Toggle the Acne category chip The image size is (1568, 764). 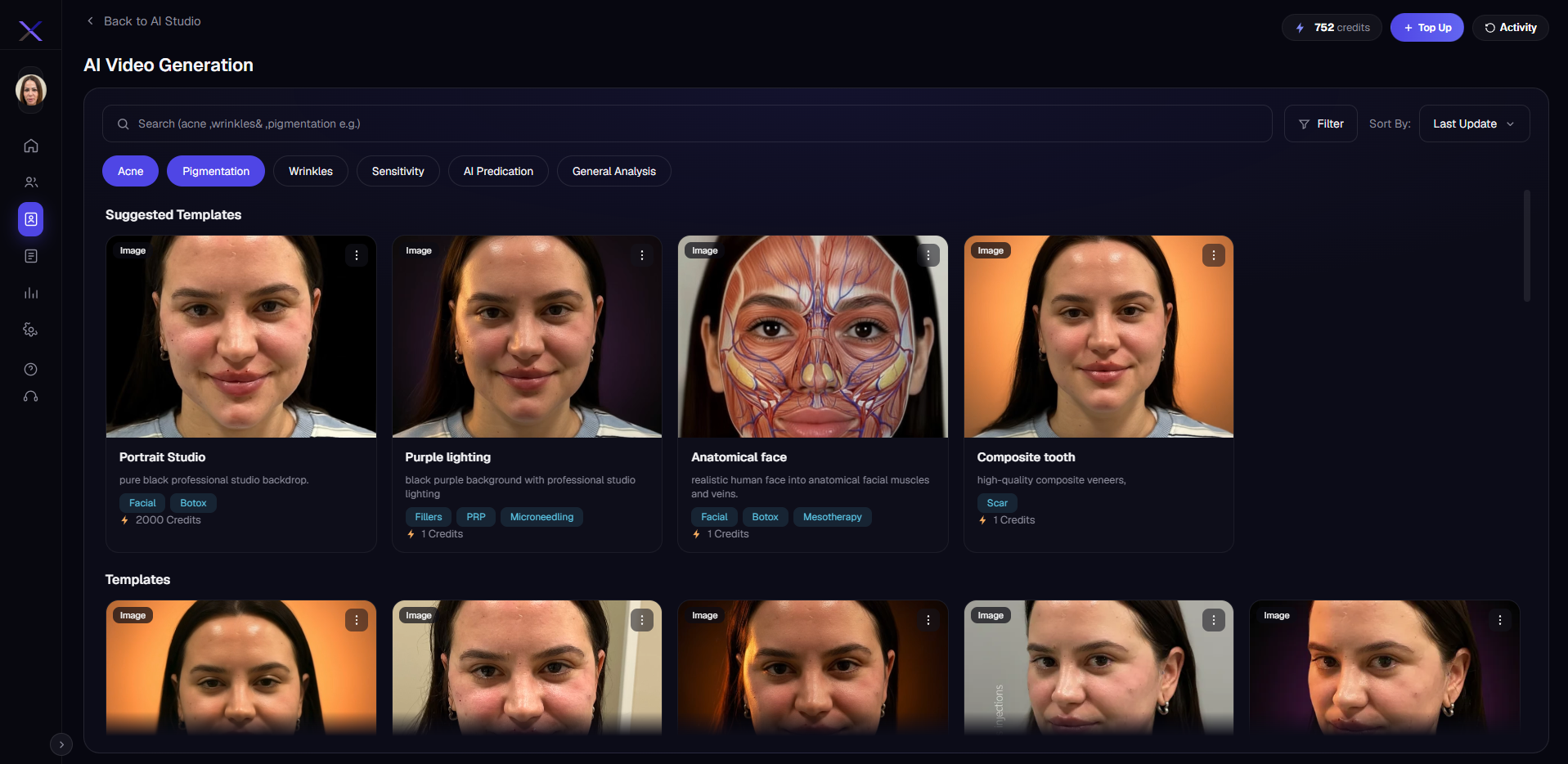131,171
